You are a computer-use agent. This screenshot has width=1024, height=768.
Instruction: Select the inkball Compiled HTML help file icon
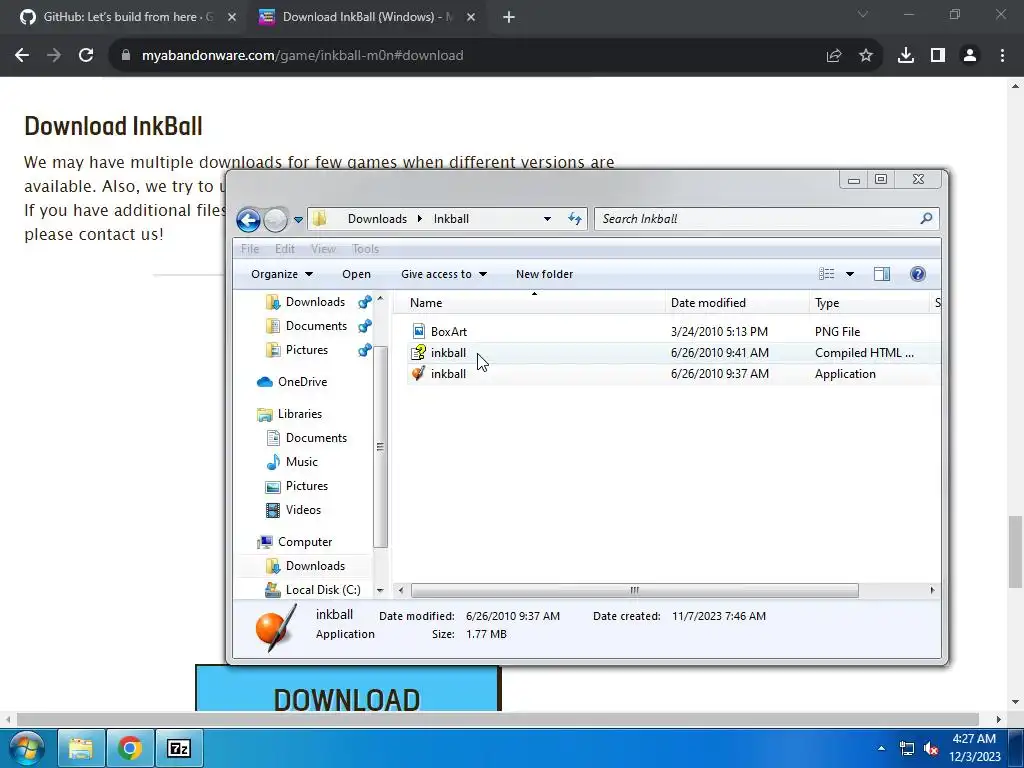[x=418, y=353]
